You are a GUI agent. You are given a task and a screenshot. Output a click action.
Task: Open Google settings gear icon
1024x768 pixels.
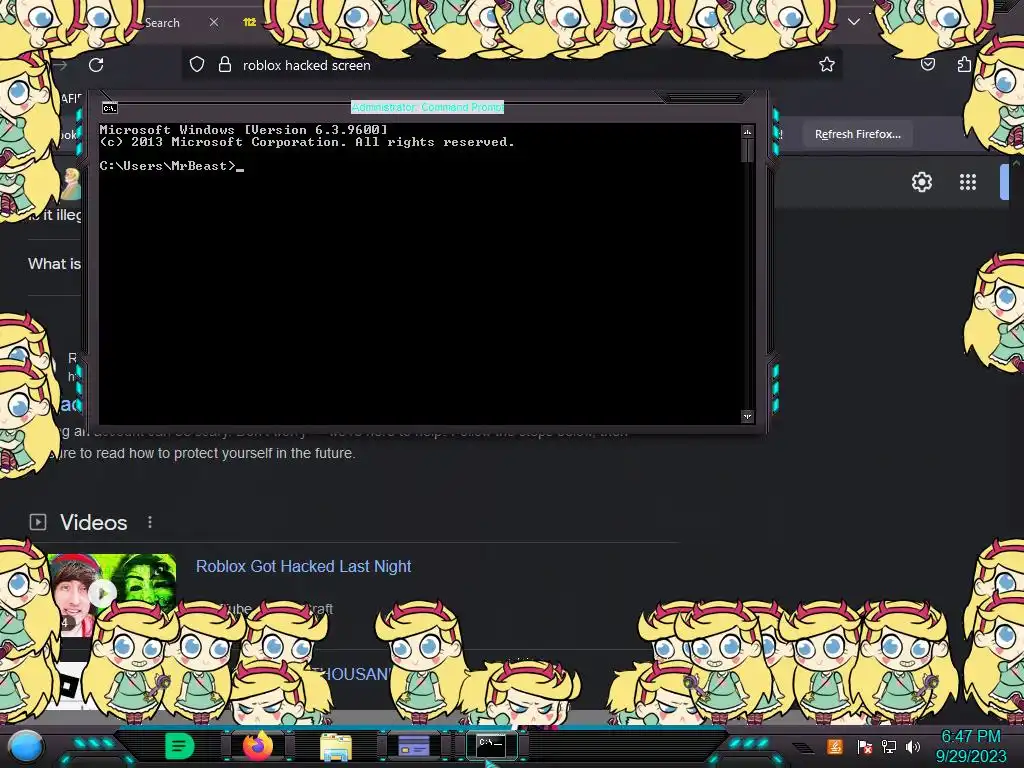(x=921, y=182)
